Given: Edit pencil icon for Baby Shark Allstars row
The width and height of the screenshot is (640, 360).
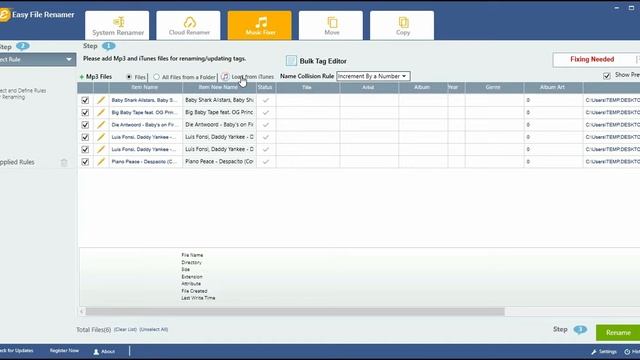Looking at the screenshot, I should pyautogui.click(x=101, y=100).
